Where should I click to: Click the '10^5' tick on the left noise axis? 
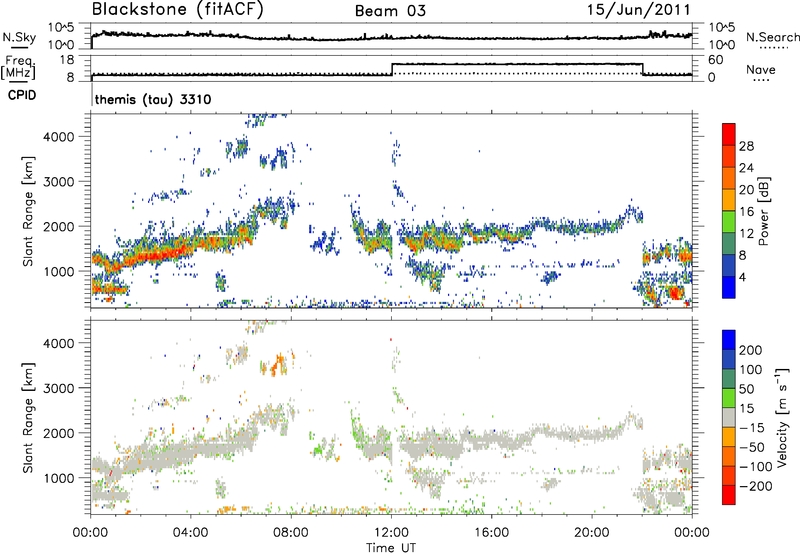pos(61,27)
